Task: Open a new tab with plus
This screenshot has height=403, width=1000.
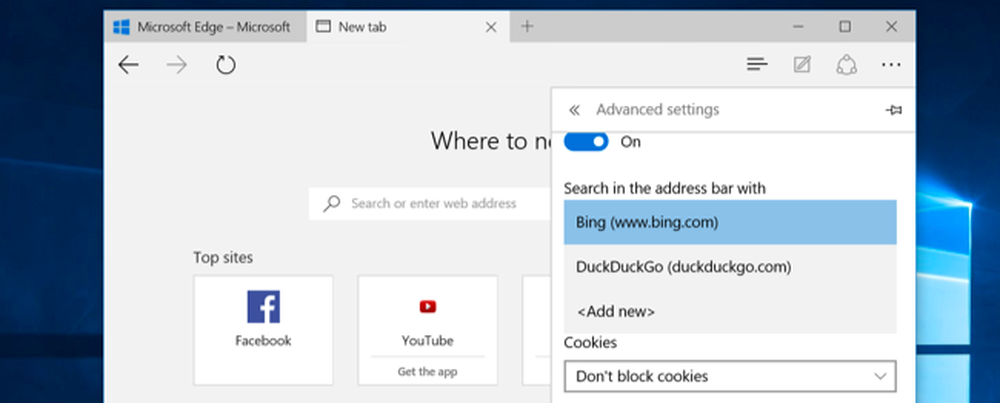Action: (x=527, y=26)
